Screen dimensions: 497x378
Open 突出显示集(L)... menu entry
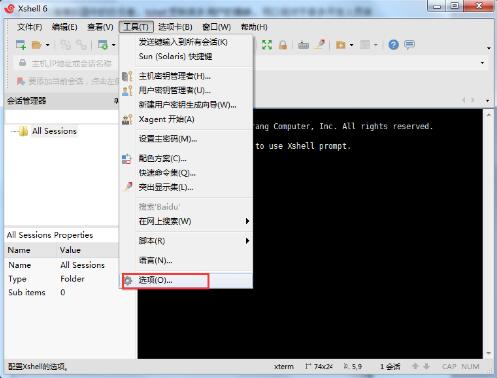pos(186,187)
